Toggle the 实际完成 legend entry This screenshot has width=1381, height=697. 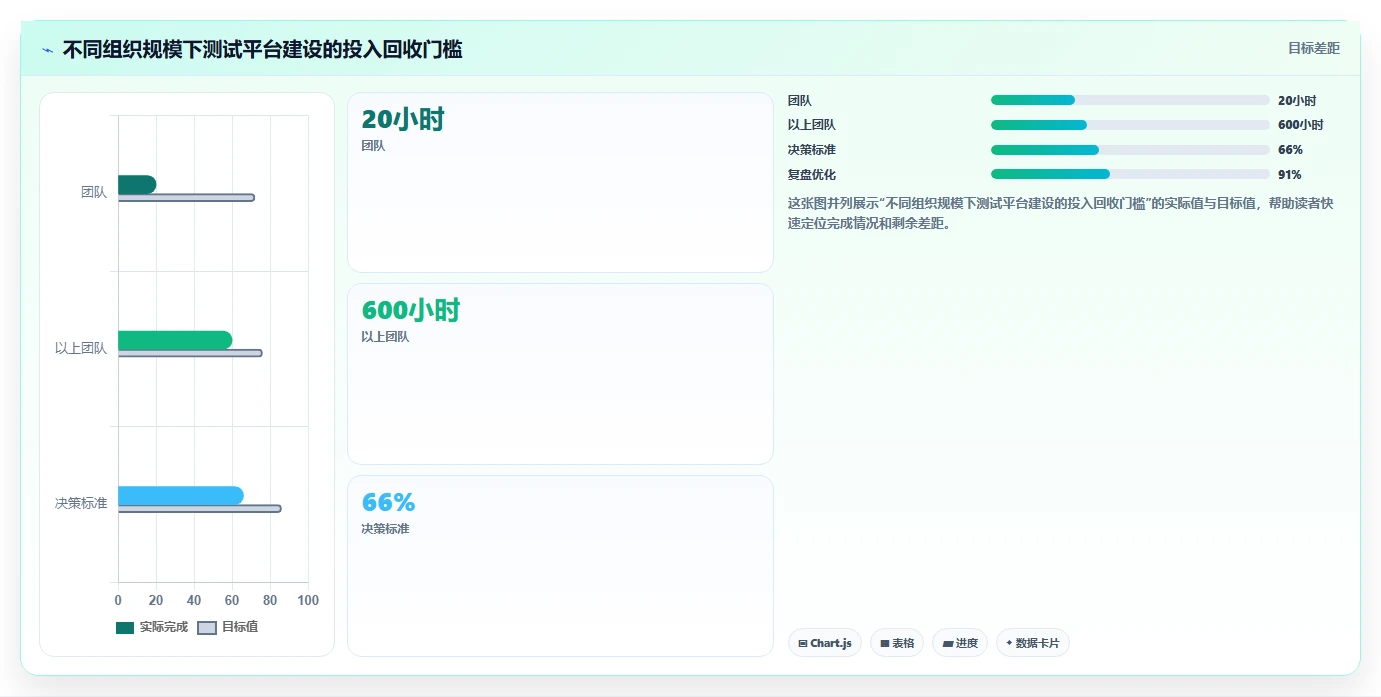pyautogui.click(x=152, y=627)
